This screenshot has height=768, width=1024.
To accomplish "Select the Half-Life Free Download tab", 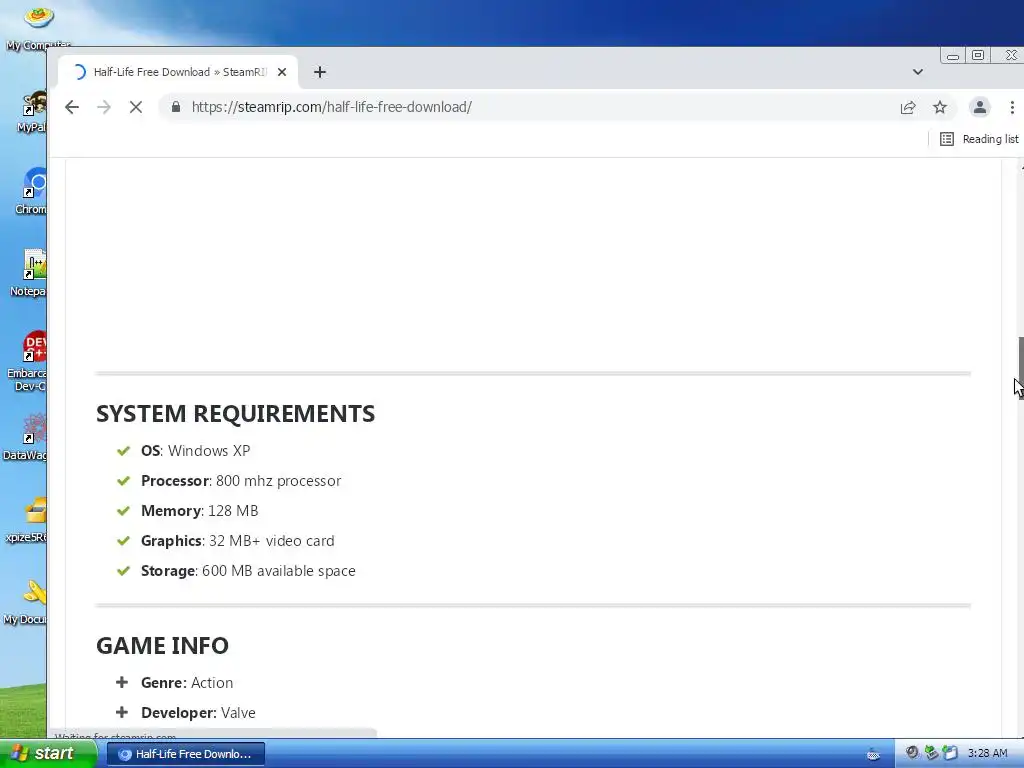I will [178, 72].
